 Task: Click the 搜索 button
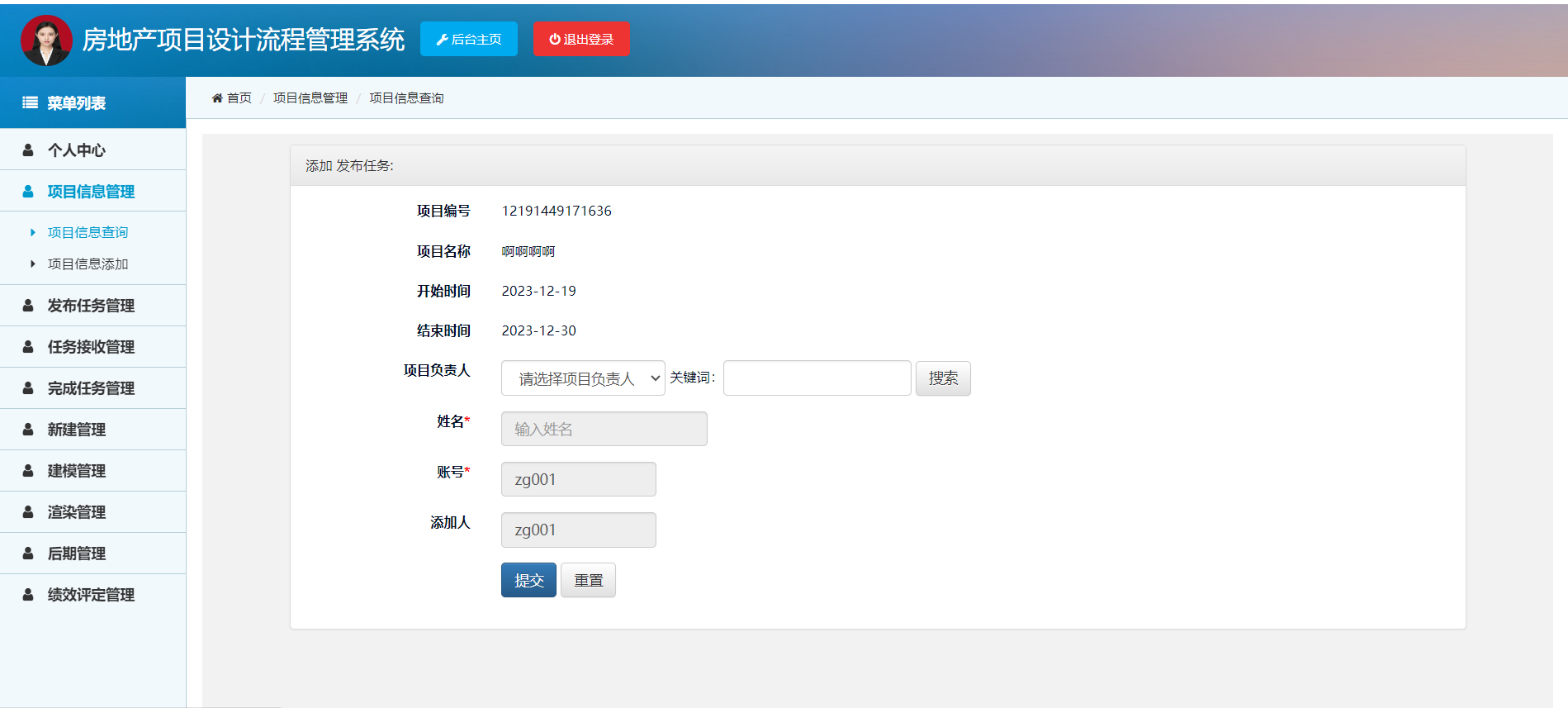[943, 378]
